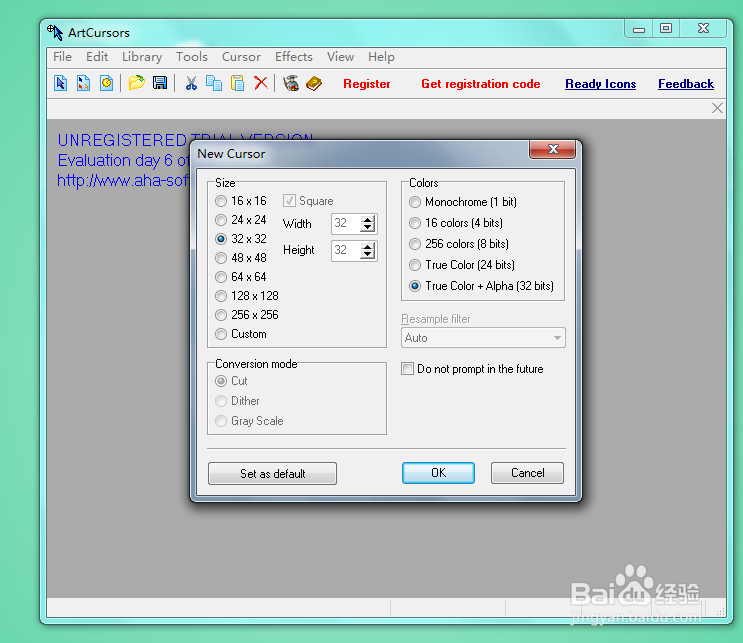The height and width of the screenshot is (643, 743).
Task: Click the Height input field
Action: click(346, 251)
